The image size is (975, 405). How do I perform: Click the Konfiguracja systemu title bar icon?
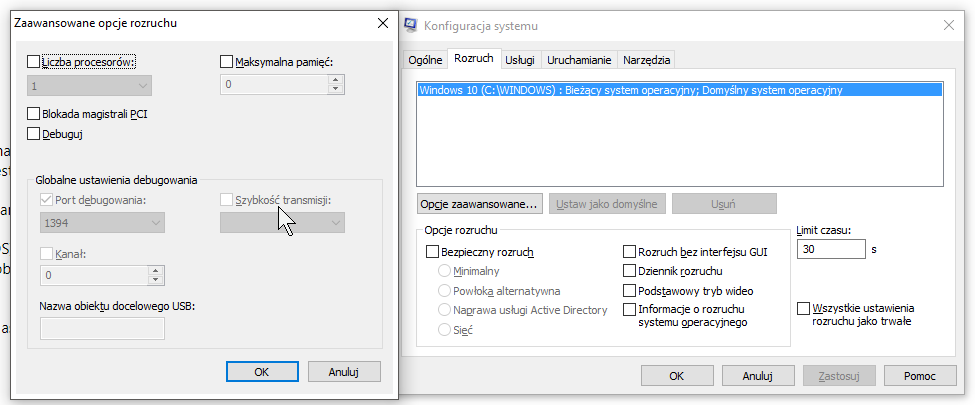tap(411, 24)
